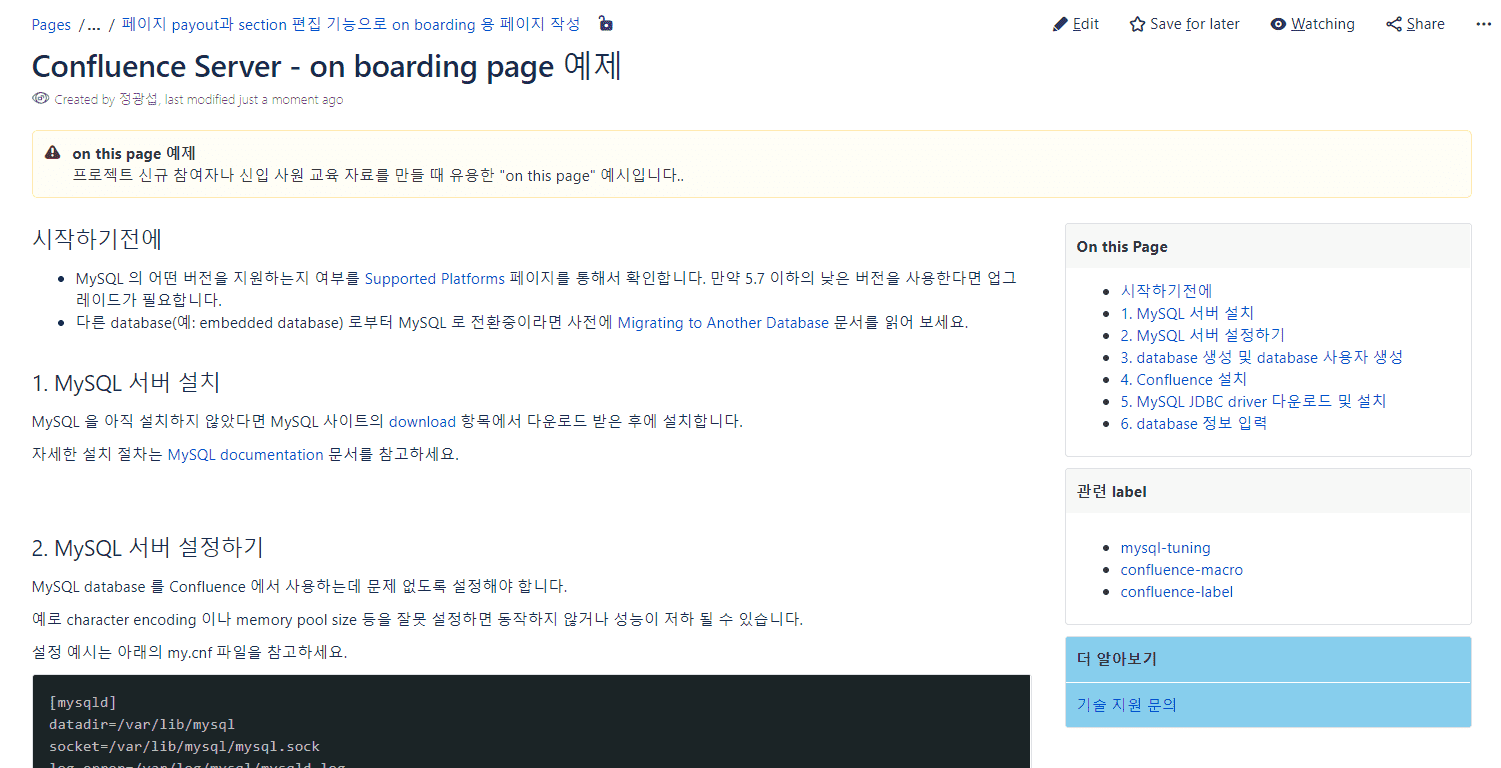
Task: Jump to 4. Confluence 설치 in table of contents
Action: (1183, 379)
